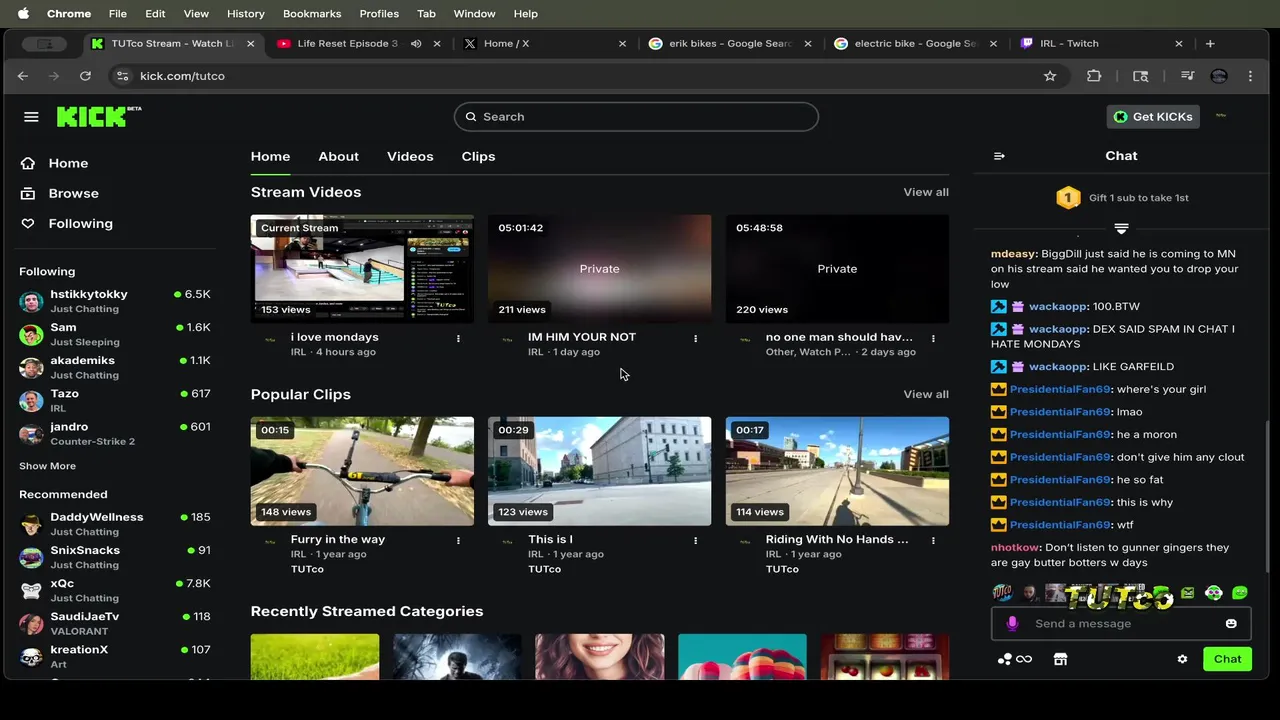The image size is (1280, 720).
Task: Open the Profiles menu in the menu bar
Action: coord(379,14)
